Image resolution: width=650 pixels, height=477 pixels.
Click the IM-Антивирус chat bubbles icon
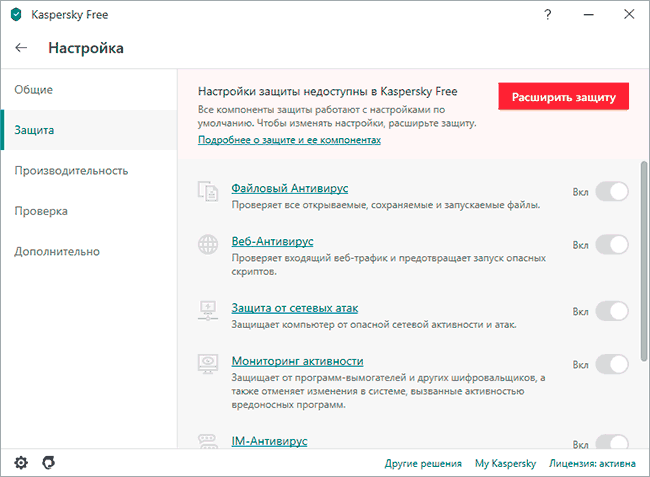pos(208,441)
